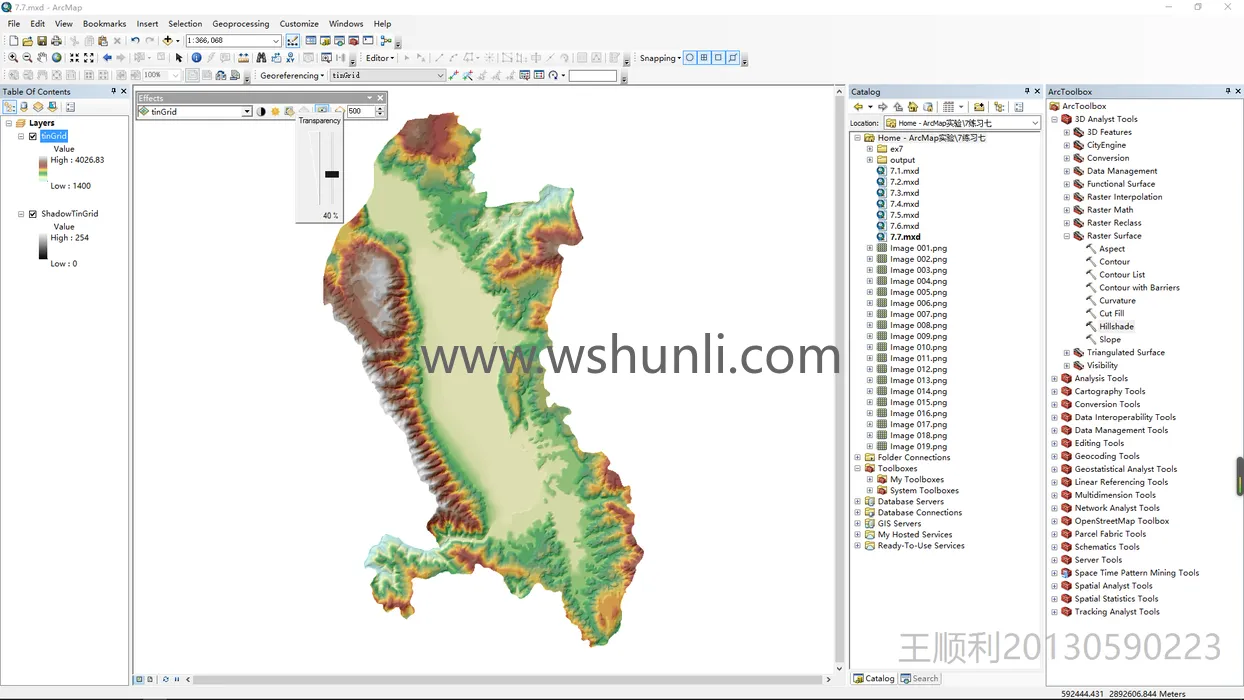
Task: Click List By Source icon in TOC
Action: coord(24,107)
